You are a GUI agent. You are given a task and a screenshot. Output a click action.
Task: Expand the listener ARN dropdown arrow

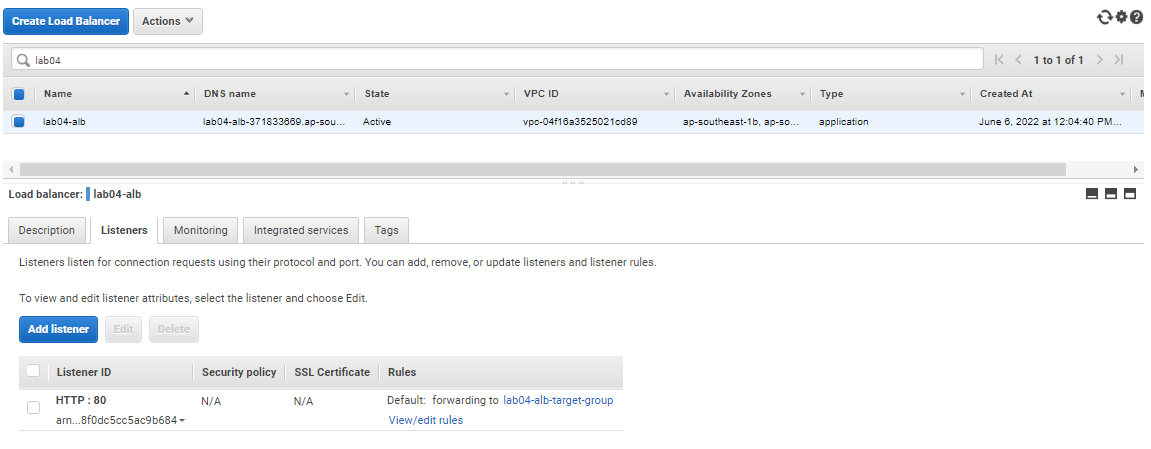point(181,421)
